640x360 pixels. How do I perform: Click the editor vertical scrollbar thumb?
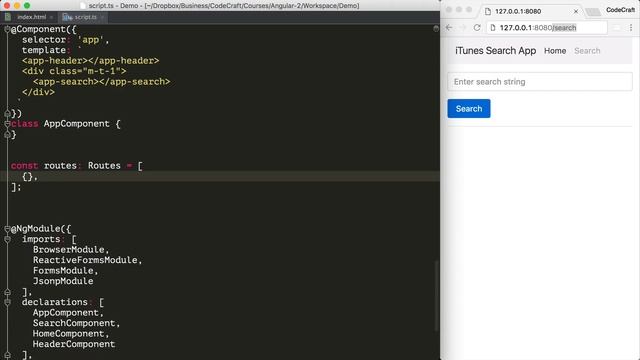[x=436, y=296]
